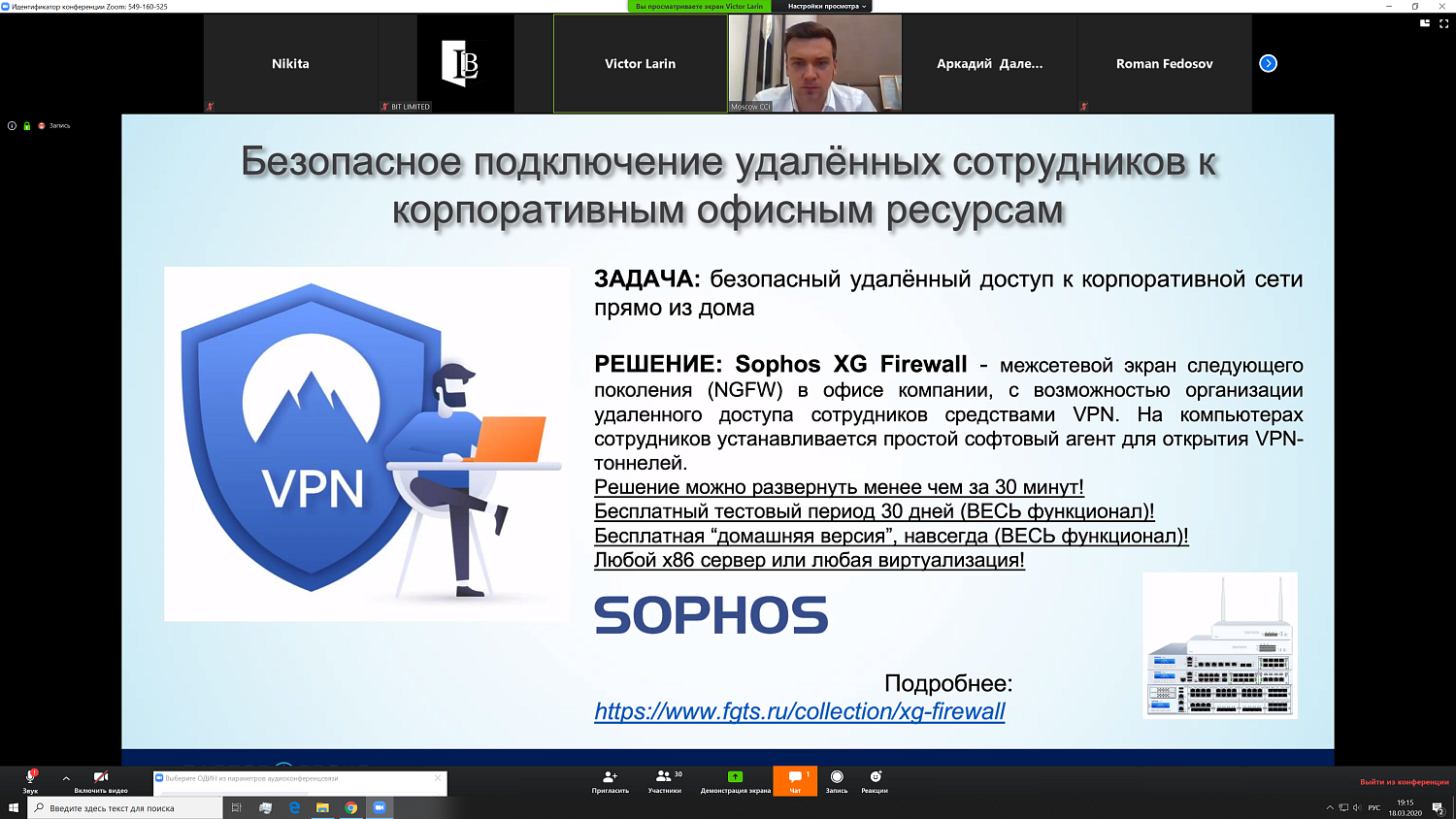Click the slide line 'Решение можно развернуть менее чем за 30 минут!'

(x=839, y=487)
